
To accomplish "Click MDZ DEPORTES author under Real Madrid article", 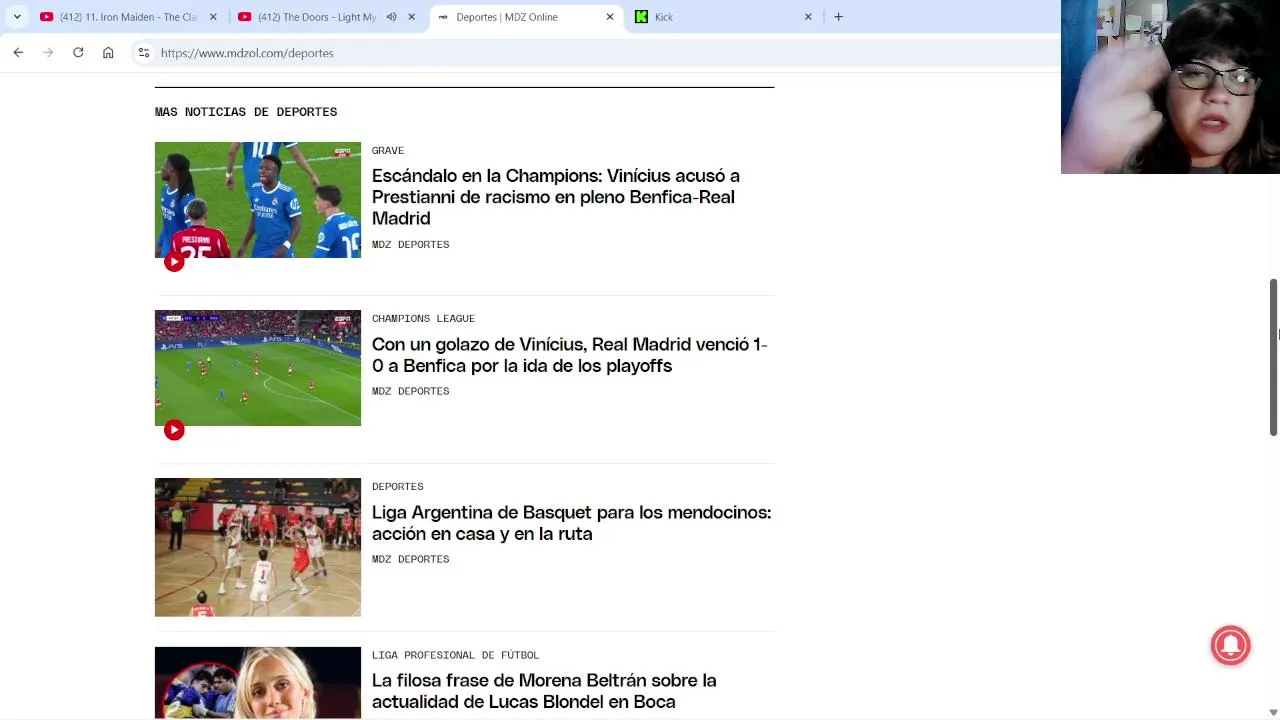I will [410, 391].
